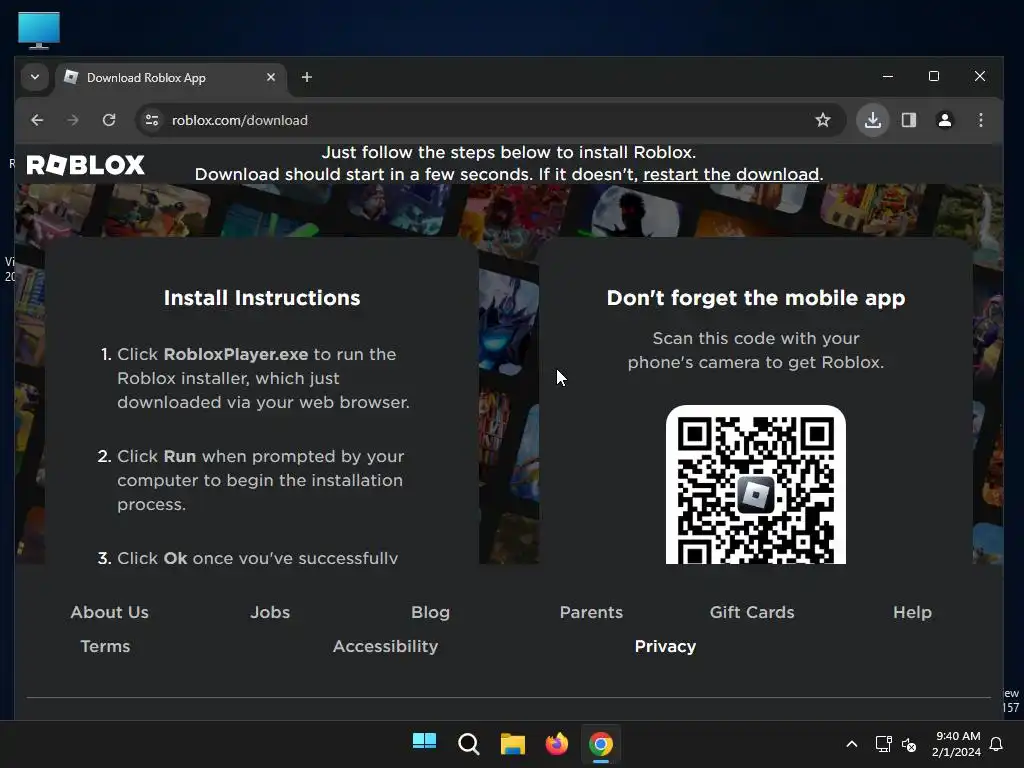This screenshot has height=768, width=1024.
Task: Open the notifications bell icon
Action: (x=996, y=744)
